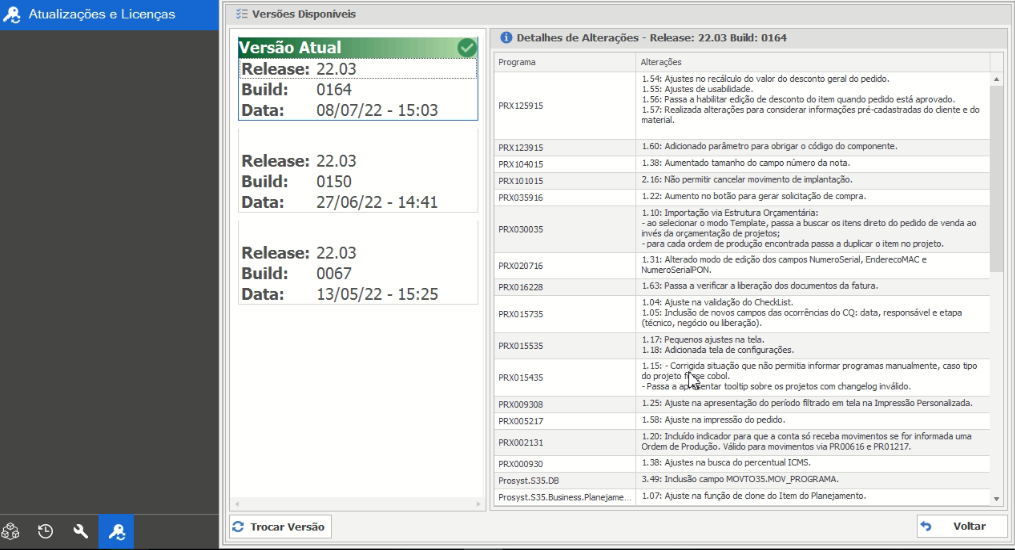The image size is (1015, 550).
Task: Select the PRX005217 row
Action: point(742,421)
